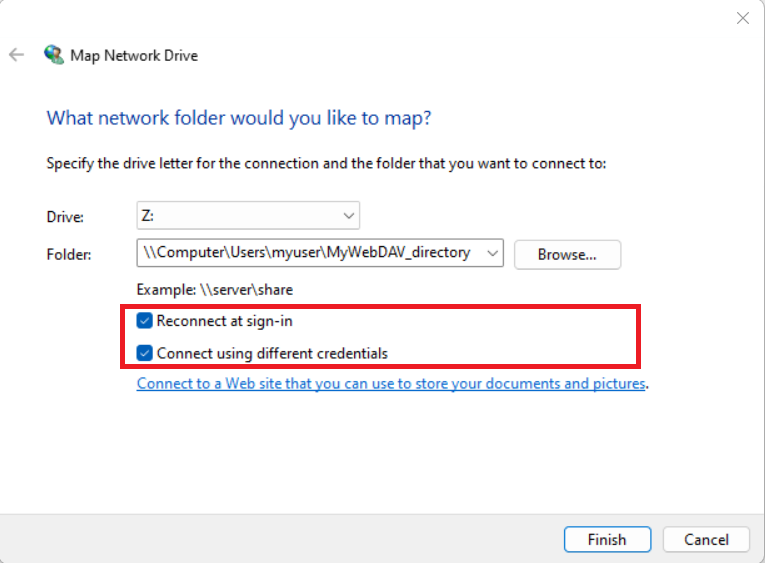Open the Drive letter Z: dropdown
This screenshot has width=765, height=563.
247,215
